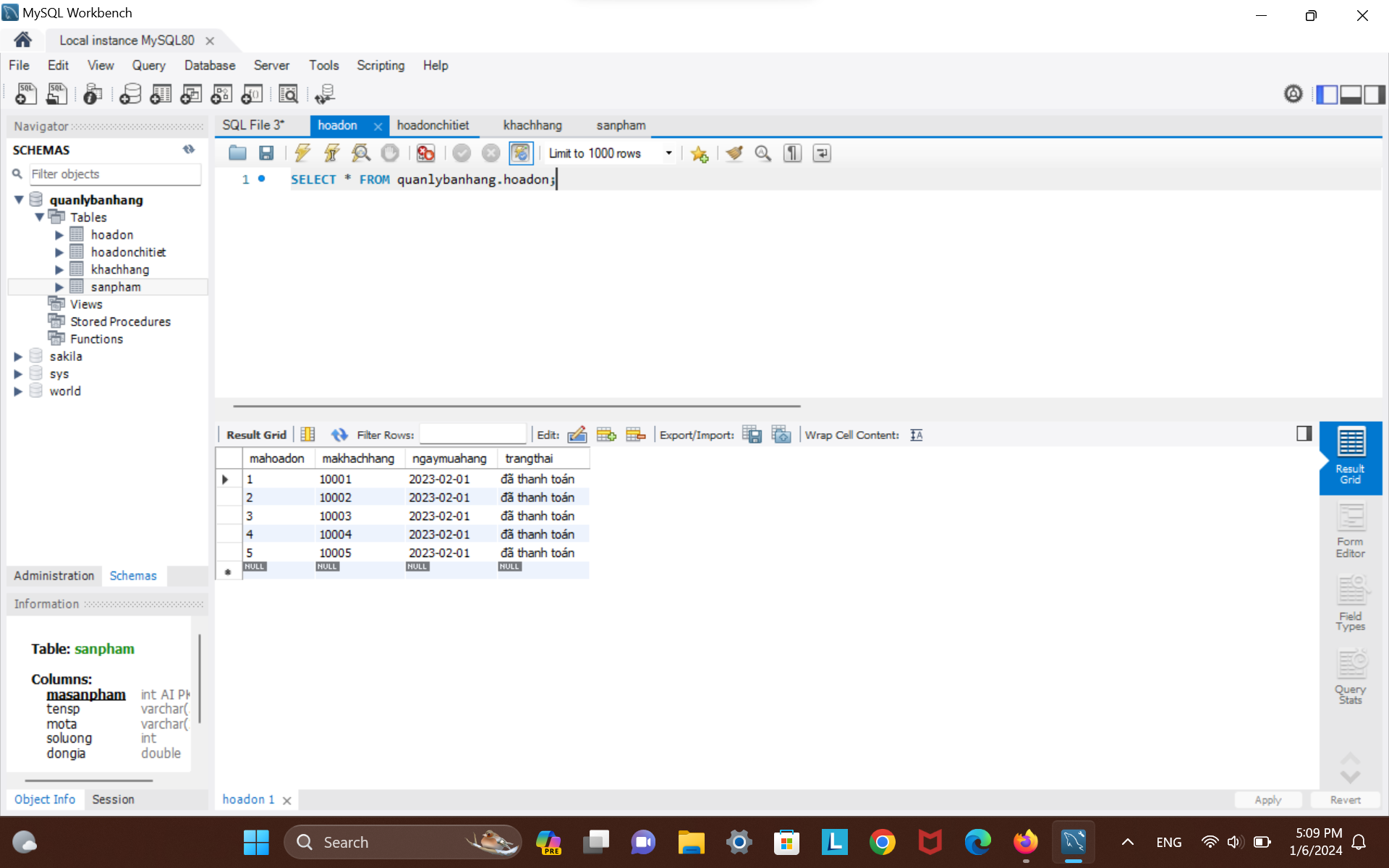Open find panel magnifier icon

(763, 153)
